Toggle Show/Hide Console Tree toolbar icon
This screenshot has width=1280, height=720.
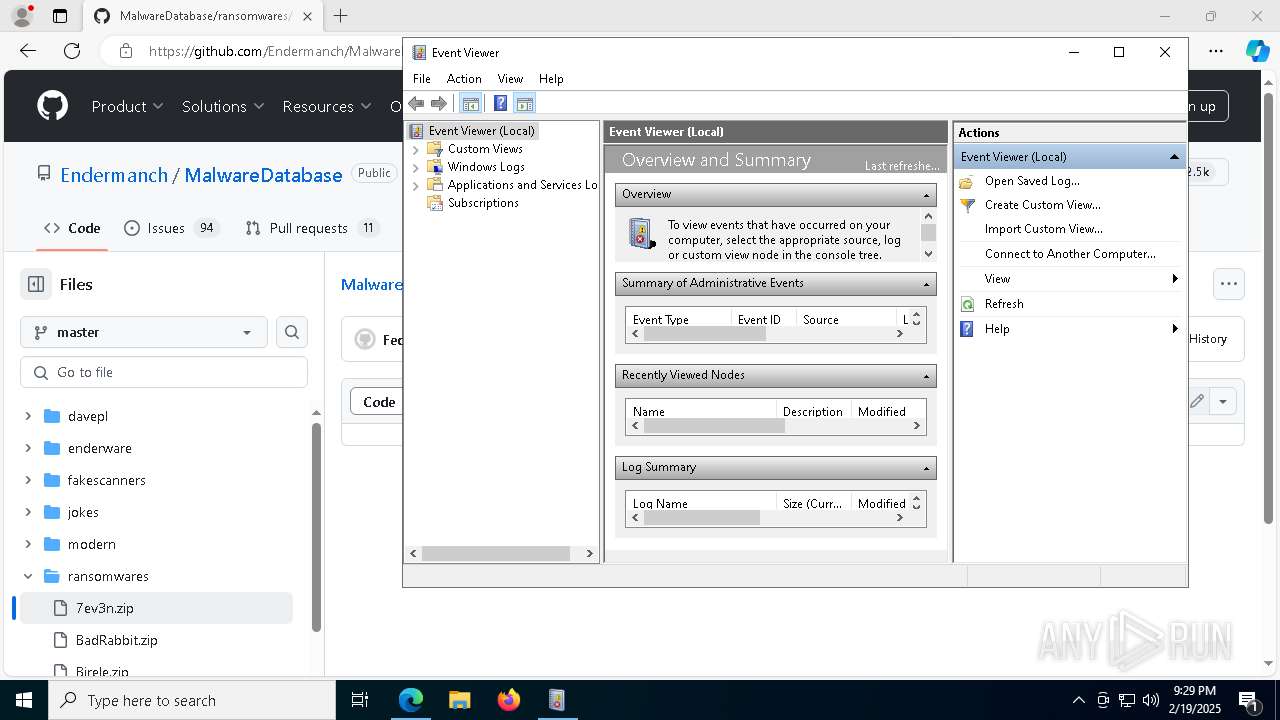point(471,103)
